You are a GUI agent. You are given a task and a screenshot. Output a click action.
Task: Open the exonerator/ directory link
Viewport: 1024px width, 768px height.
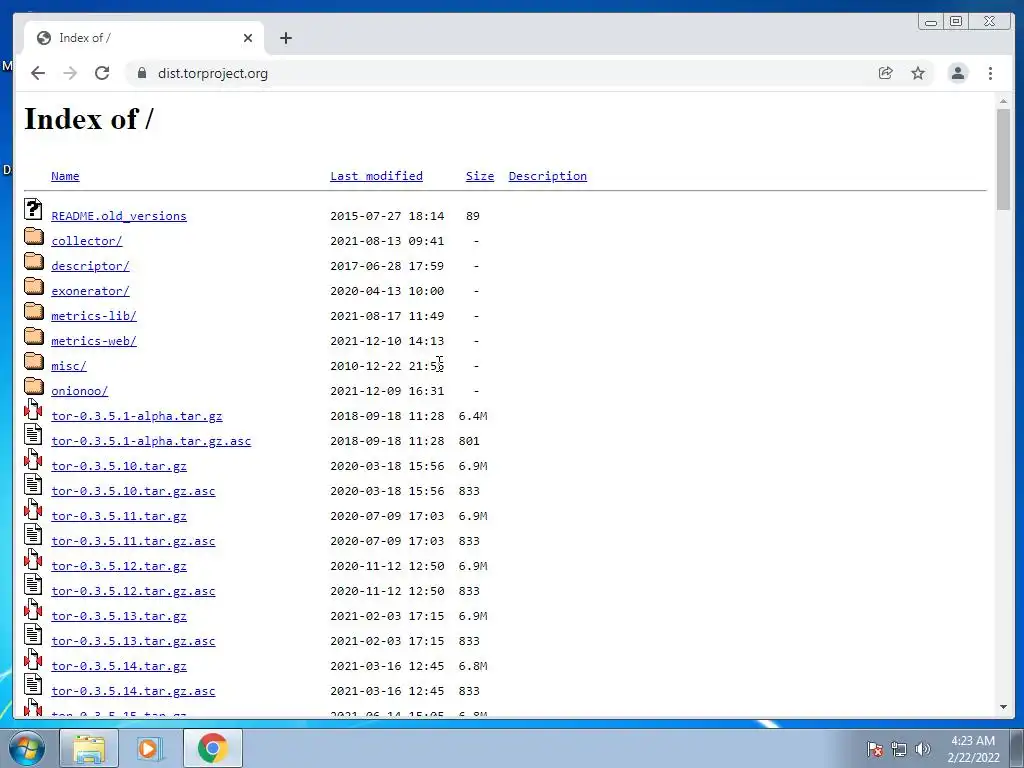coord(90,291)
